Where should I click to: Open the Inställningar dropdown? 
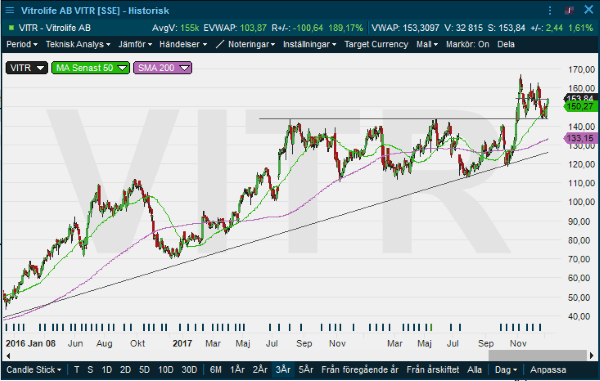pos(310,44)
